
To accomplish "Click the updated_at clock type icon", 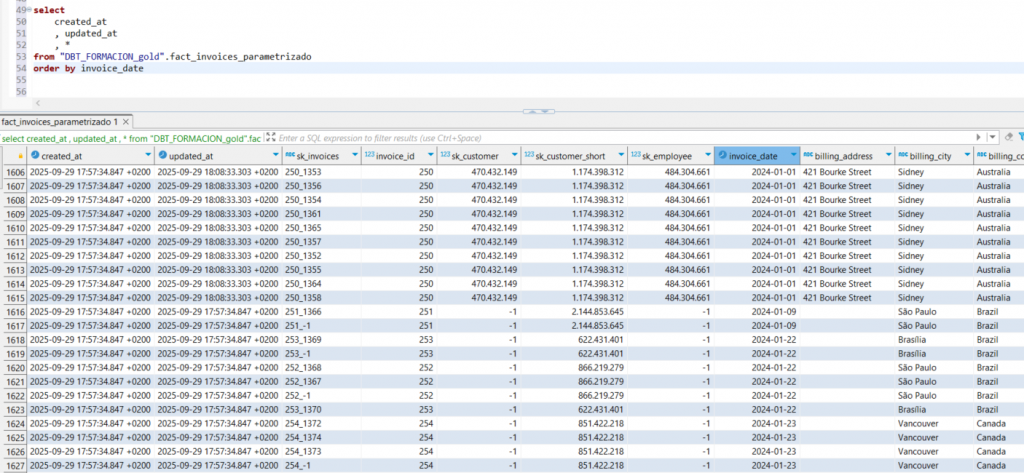I will (164, 156).
